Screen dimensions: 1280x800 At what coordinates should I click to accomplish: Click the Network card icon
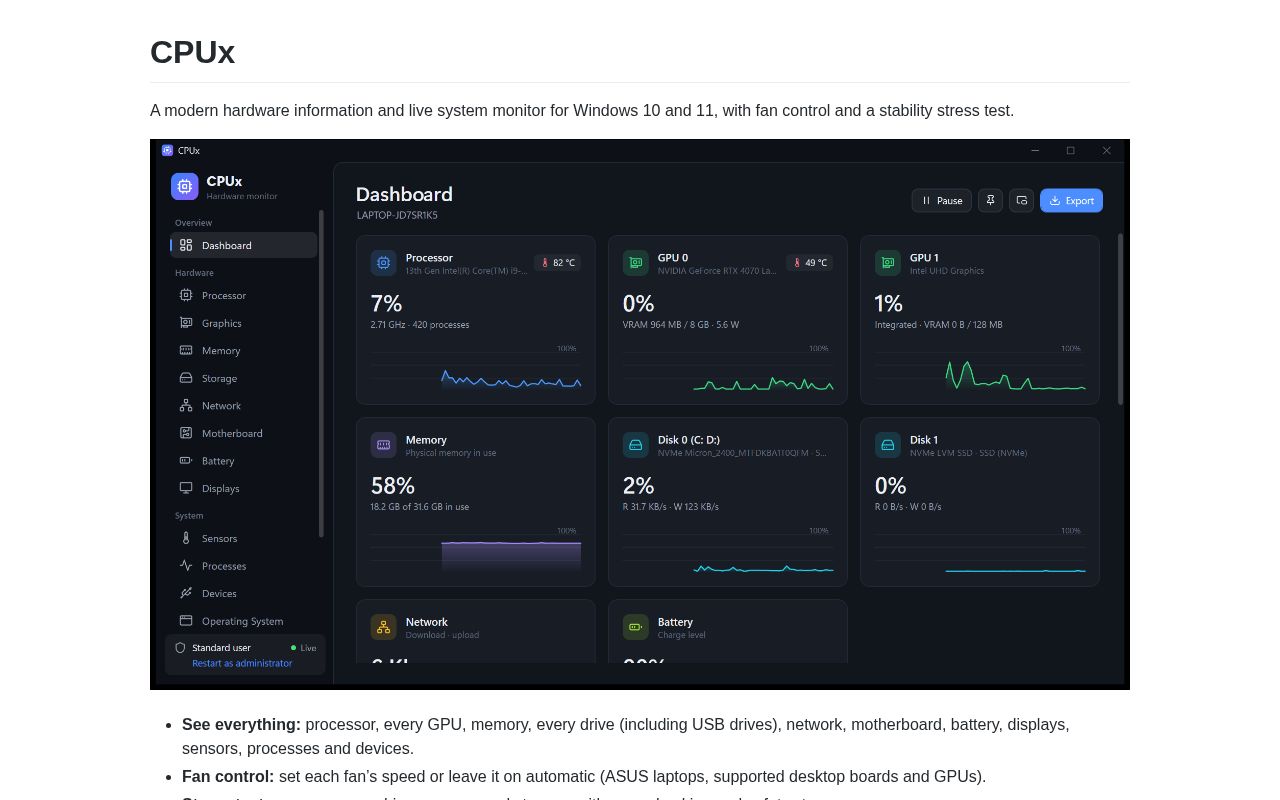click(x=384, y=627)
